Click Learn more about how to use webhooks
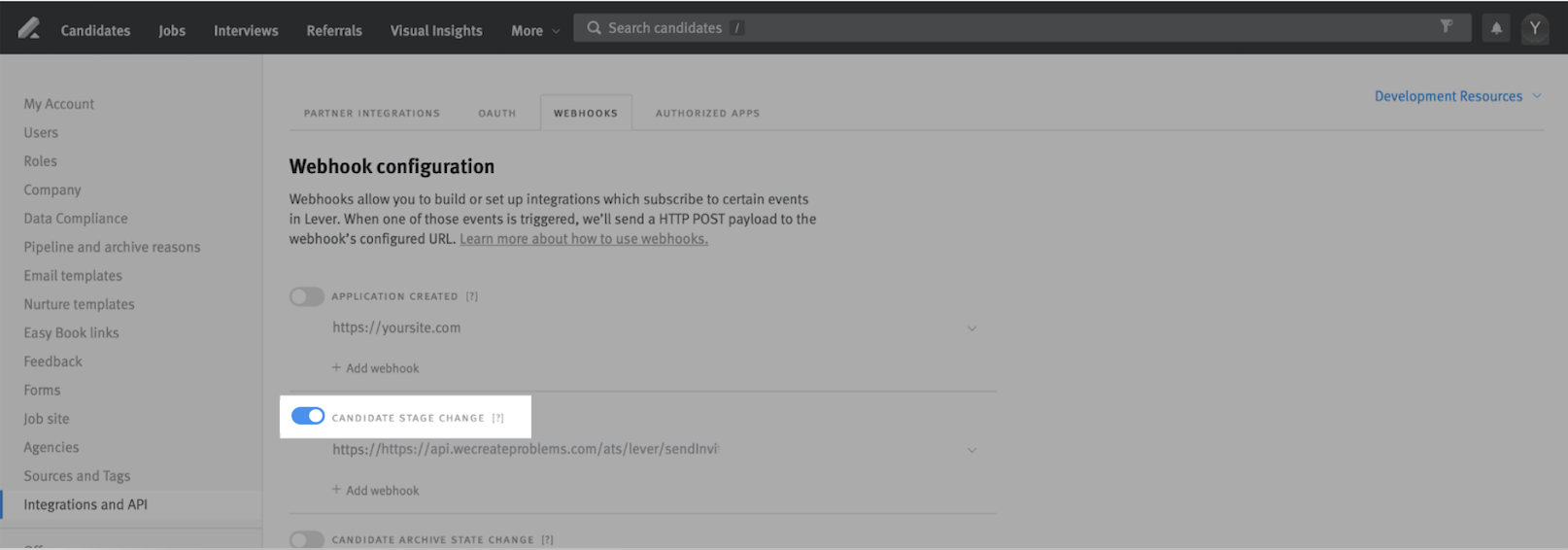The height and width of the screenshot is (550, 1568). 584,239
